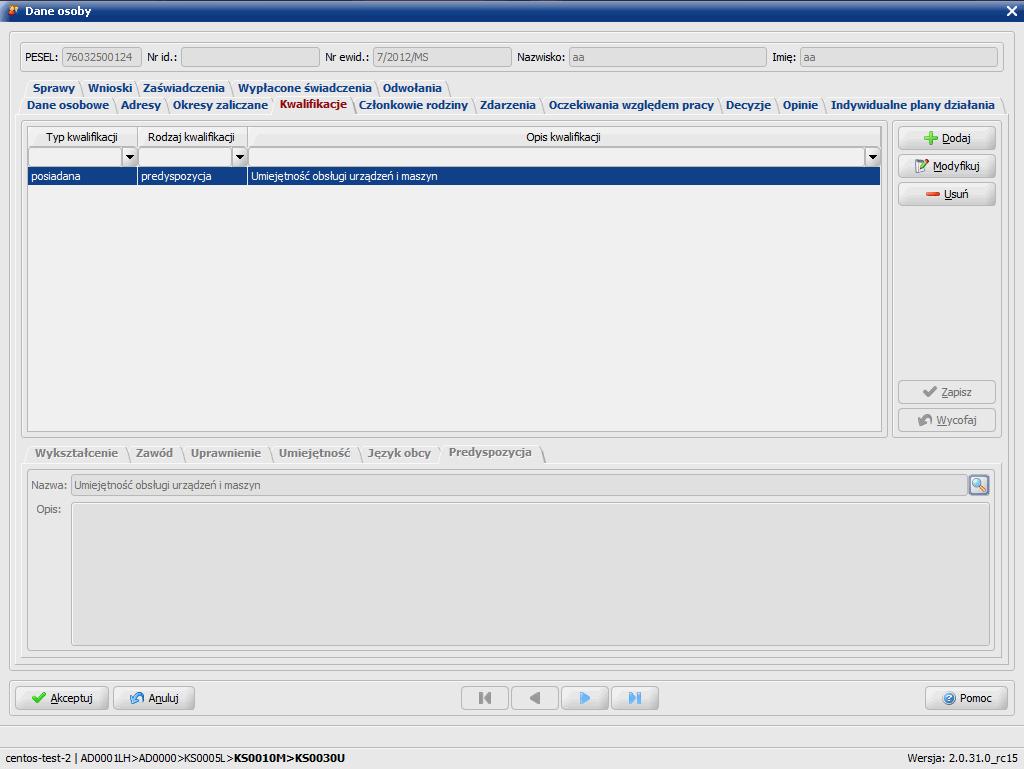Go to the previous record
This screenshot has height=769, width=1024.
pyautogui.click(x=535, y=698)
